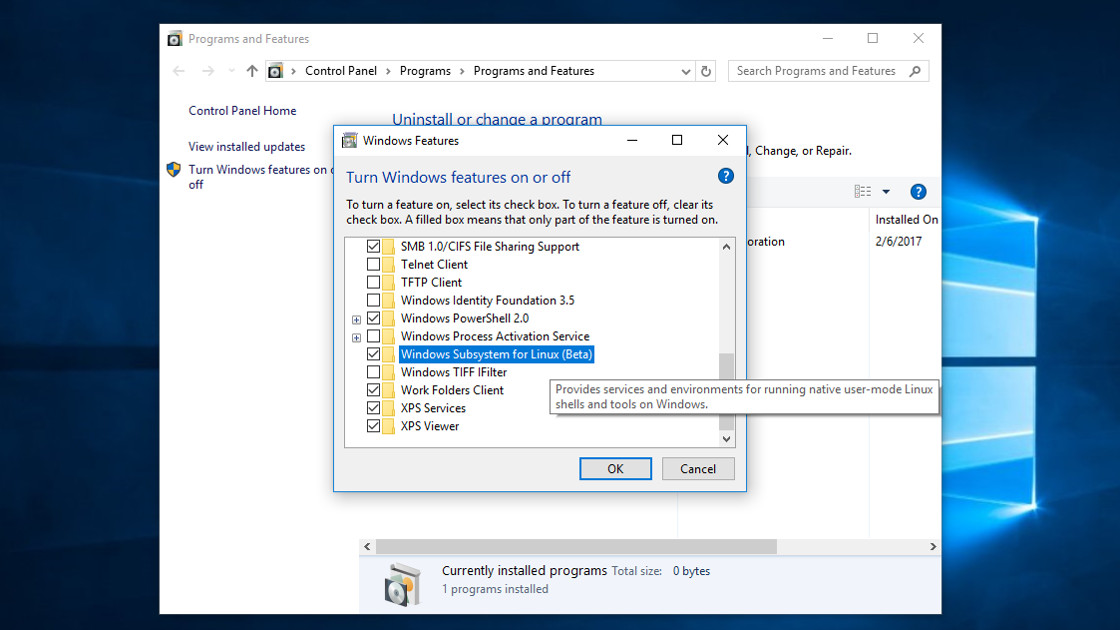This screenshot has width=1120, height=630.
Task: Uncheck Work Folders Client
Action: 374,390
